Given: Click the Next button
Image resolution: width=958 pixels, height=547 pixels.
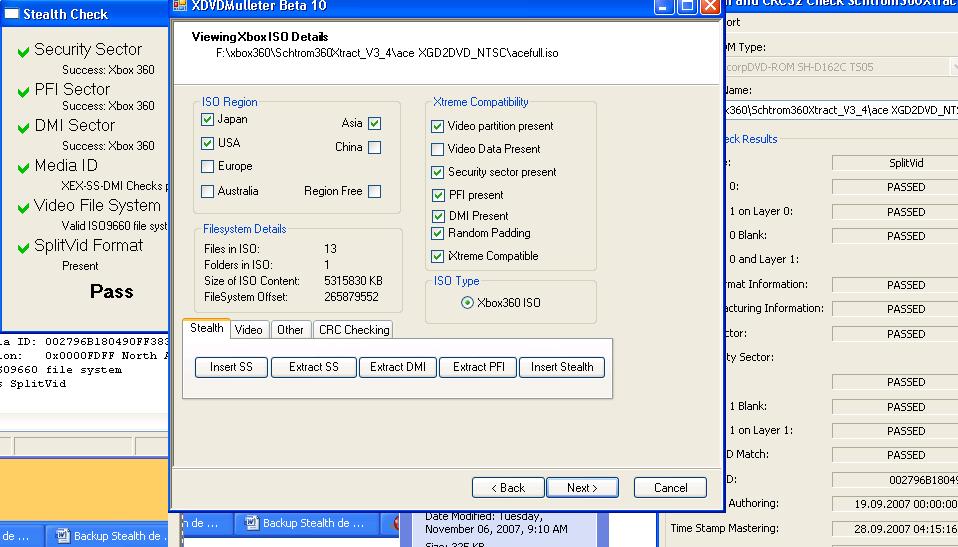Looking at the screenshot, I should [x=582, y=488].
